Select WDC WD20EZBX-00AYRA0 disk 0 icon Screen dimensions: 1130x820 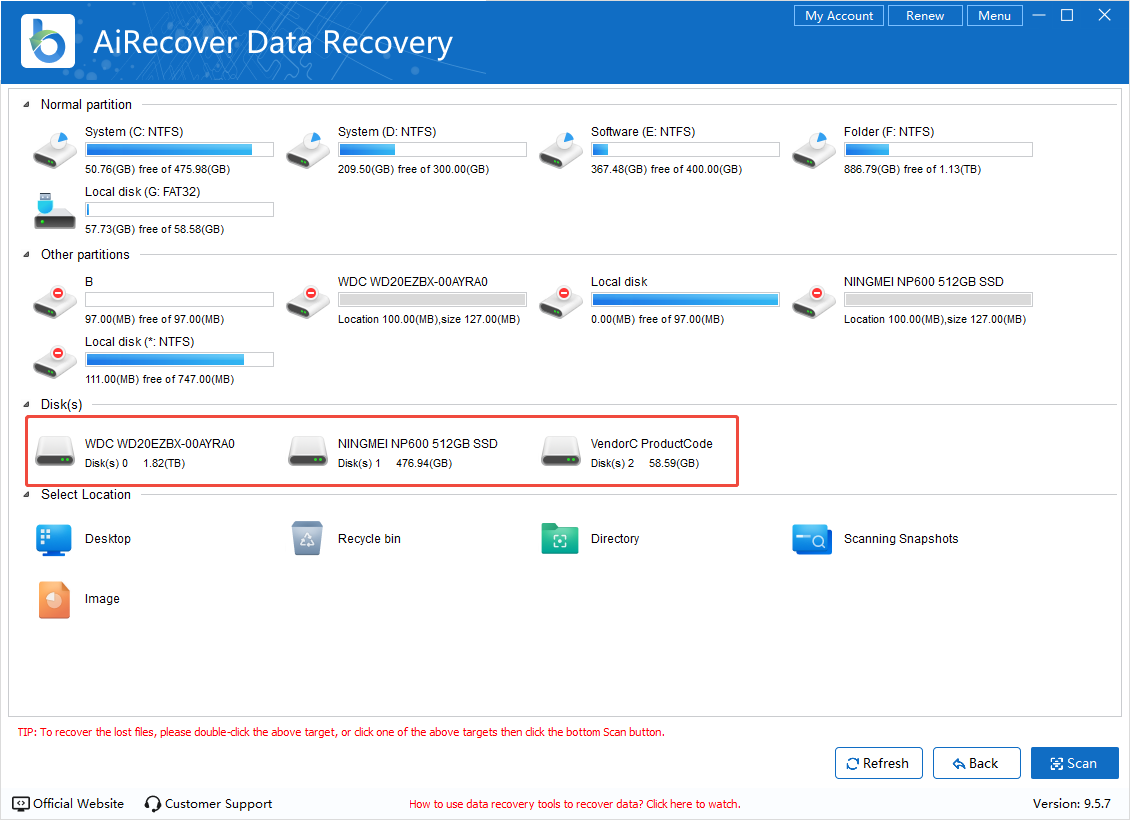[x=54, y=452]
